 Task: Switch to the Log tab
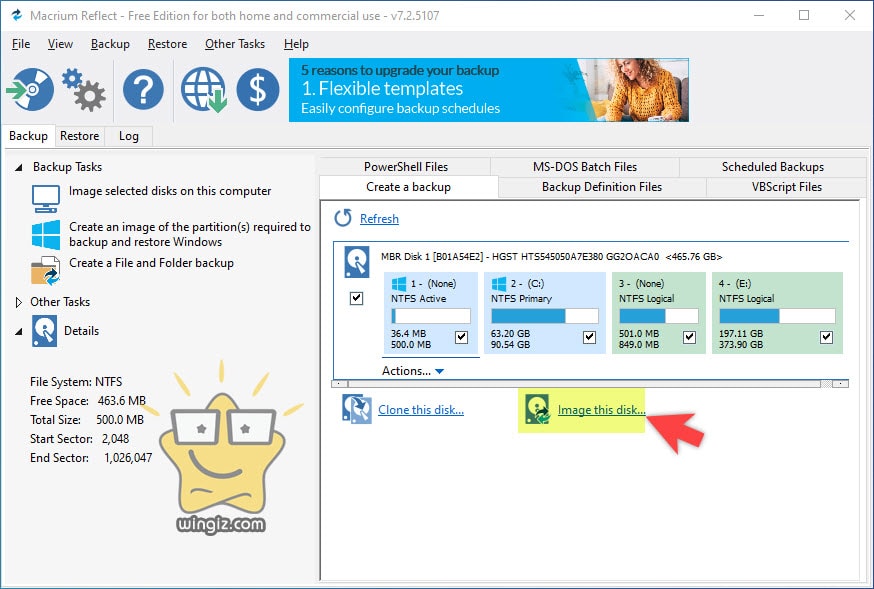tap(129, 136)
